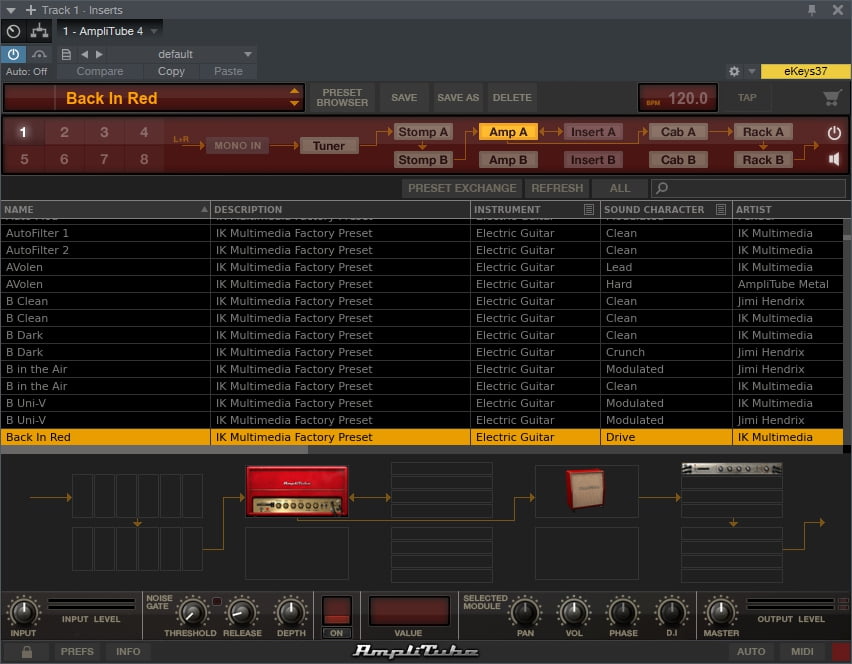Switch to Insert A module
This screenshot has width=852, height=664.
click(593, 132)
